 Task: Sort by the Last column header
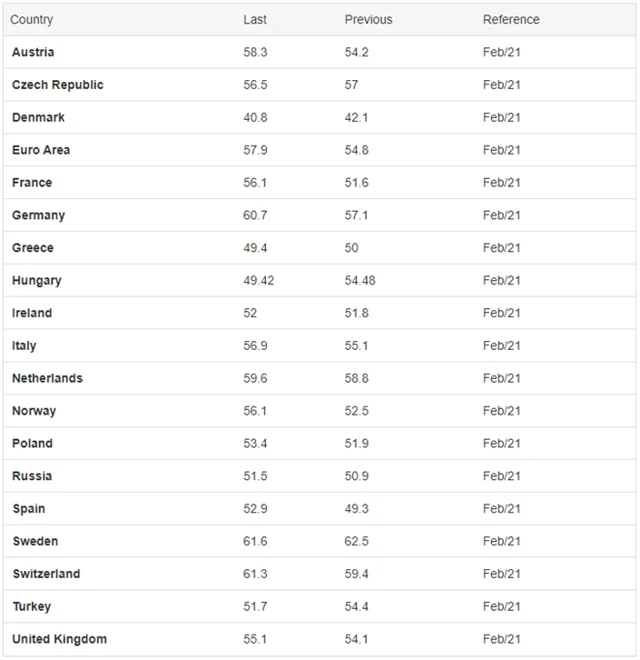coord(255,19)
